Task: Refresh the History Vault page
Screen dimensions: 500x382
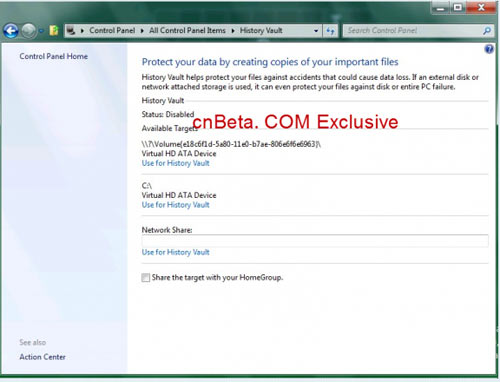Action: (330, 31)
